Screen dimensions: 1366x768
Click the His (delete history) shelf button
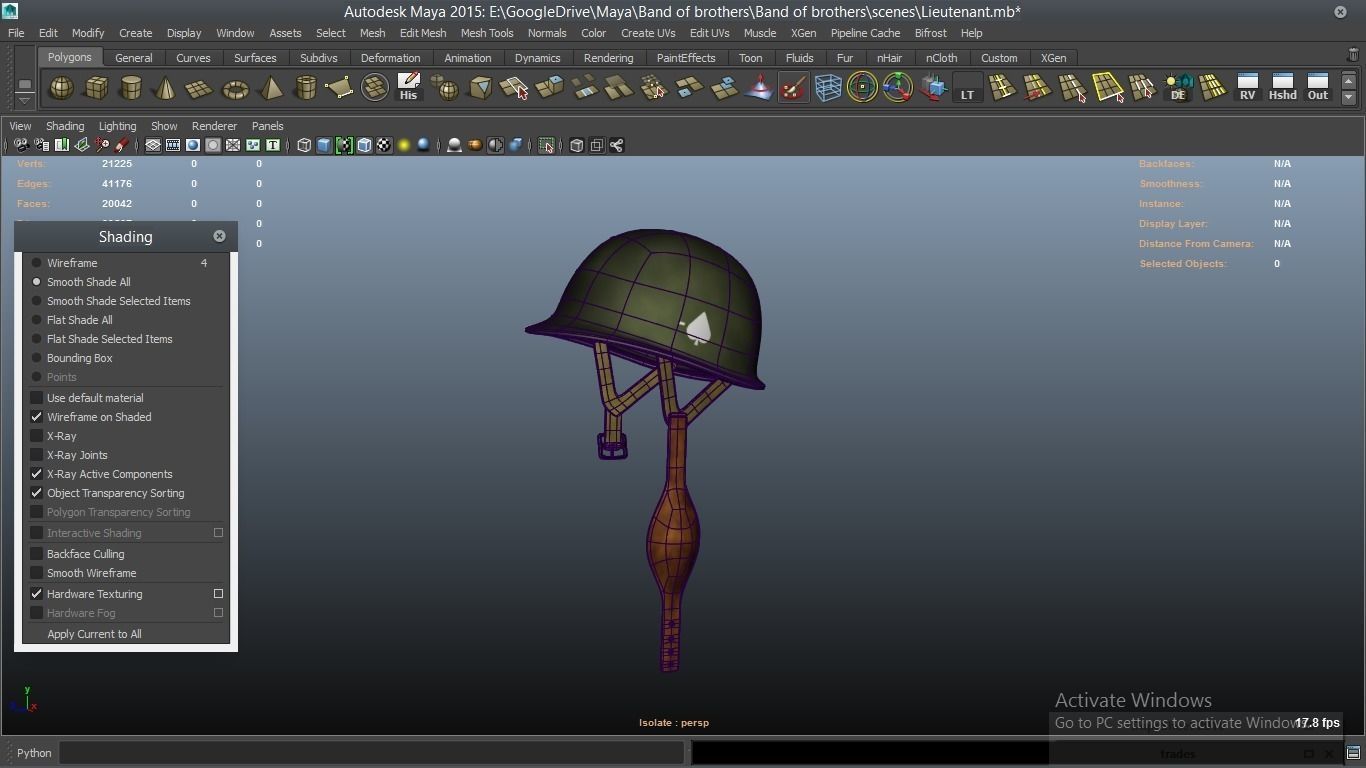coord(408,89)
